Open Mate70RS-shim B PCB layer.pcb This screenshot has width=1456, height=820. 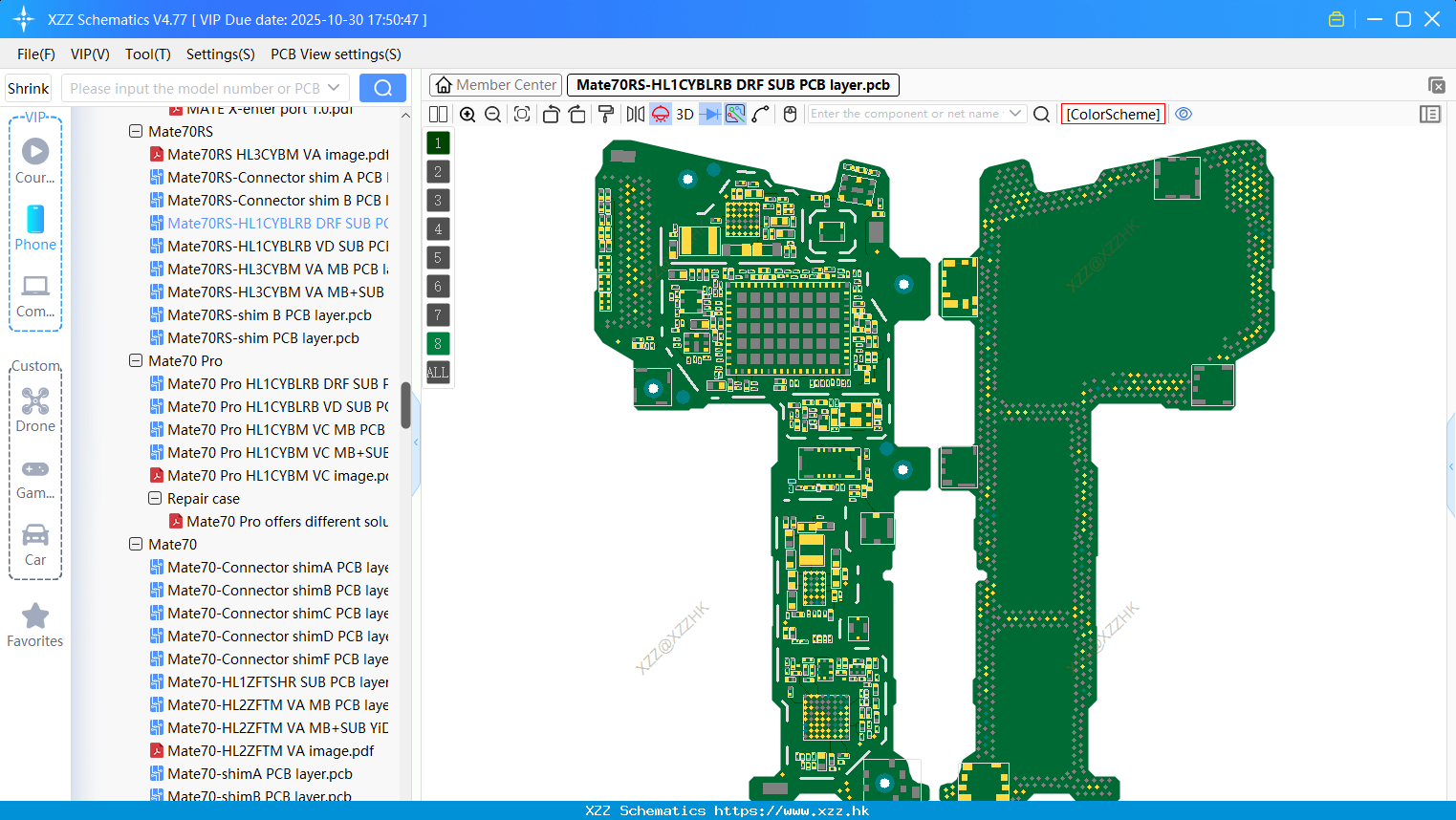point(261,314)
